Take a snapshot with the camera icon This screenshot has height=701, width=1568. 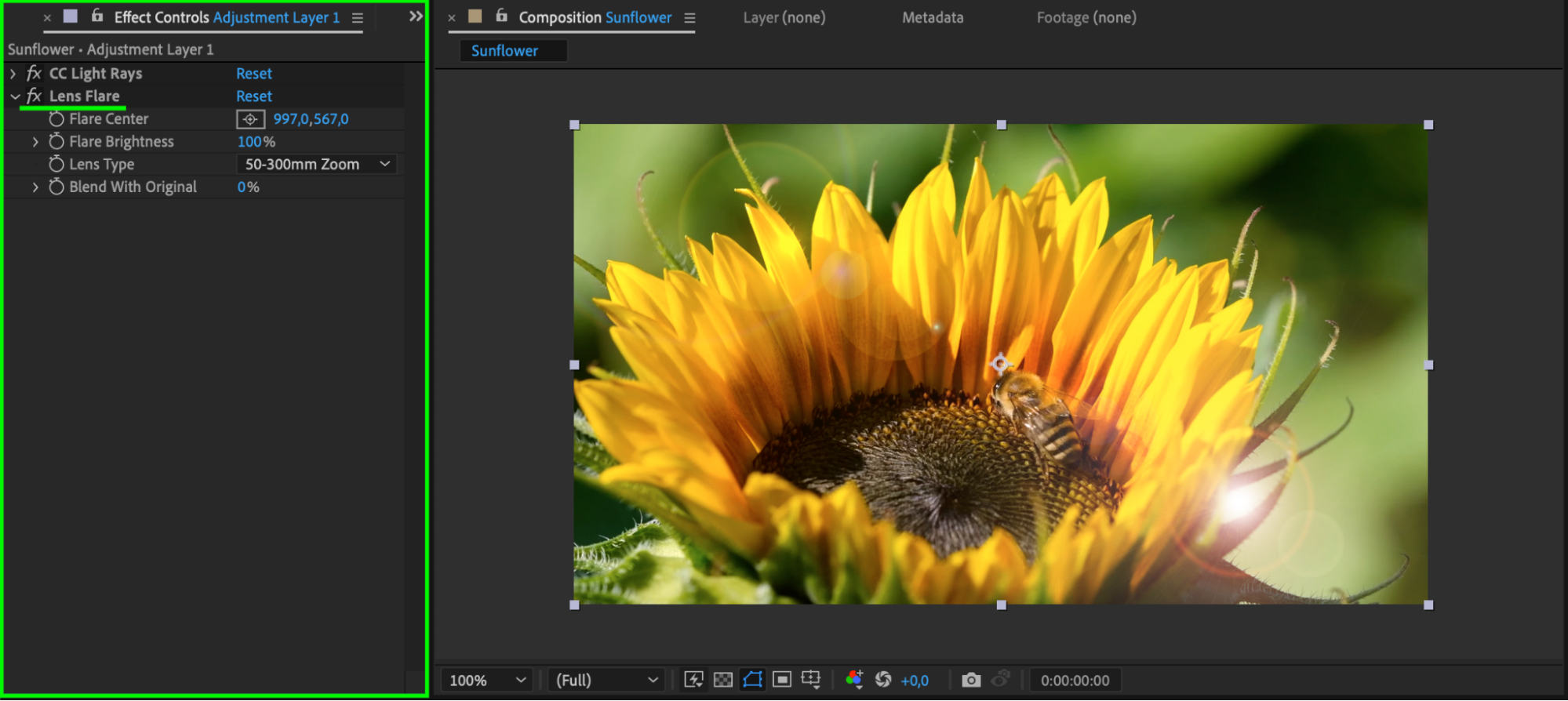point(970,680)
